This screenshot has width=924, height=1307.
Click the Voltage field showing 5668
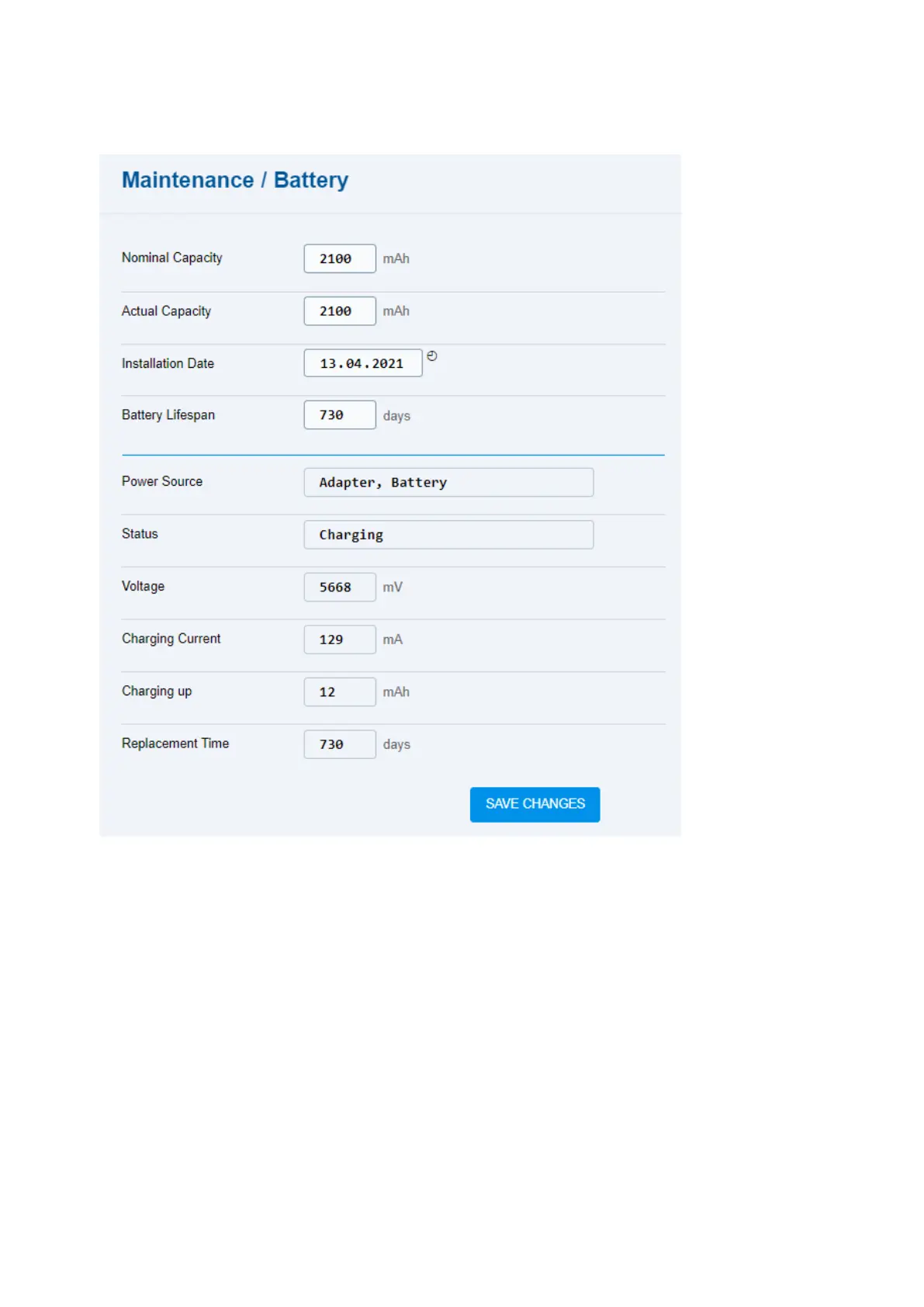click(x=340, y=587)
